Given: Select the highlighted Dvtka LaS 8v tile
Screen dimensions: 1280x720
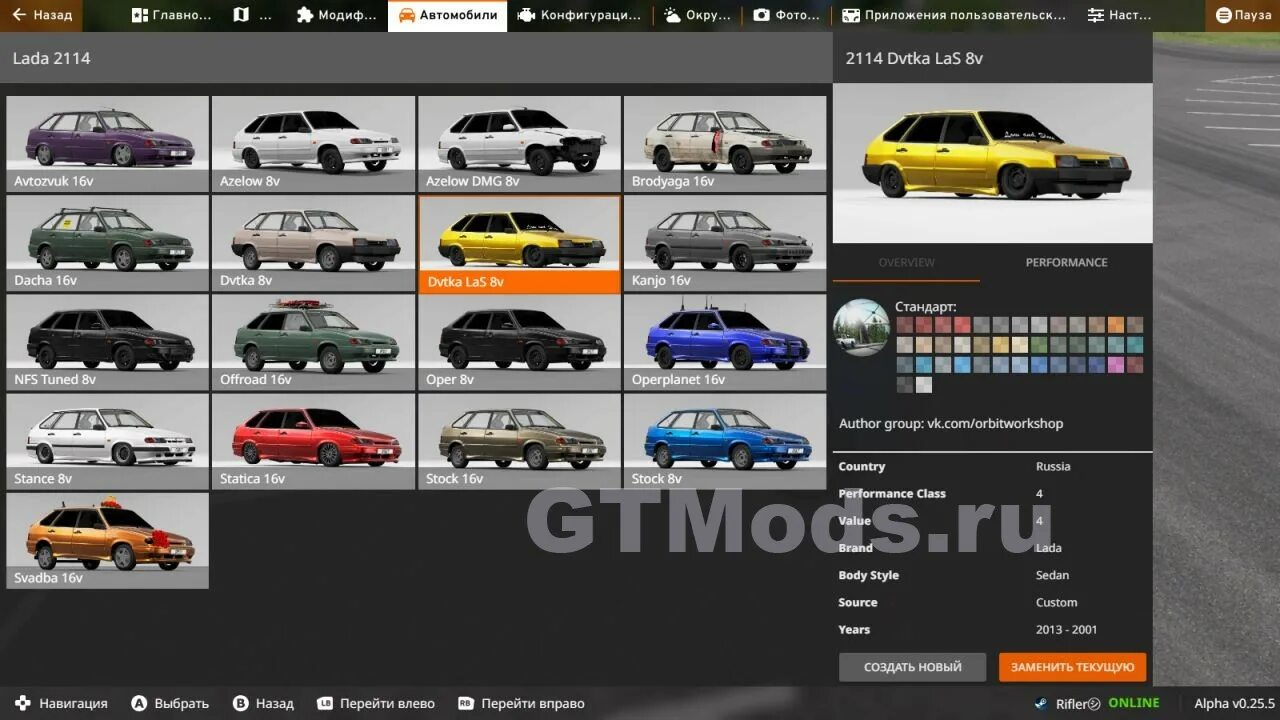Looking at the screenshot, I should [520, 244].
